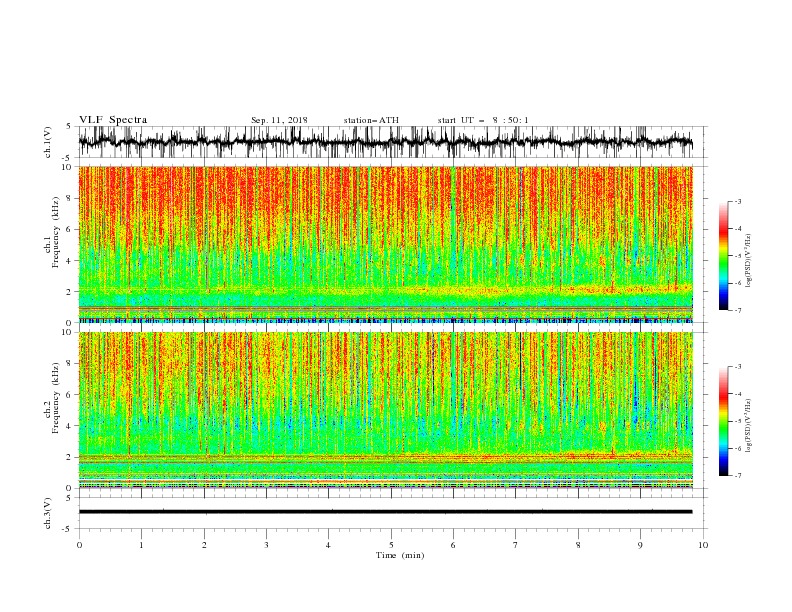
Task: Click time axis tick label '10'
Action: pos(703,545)
